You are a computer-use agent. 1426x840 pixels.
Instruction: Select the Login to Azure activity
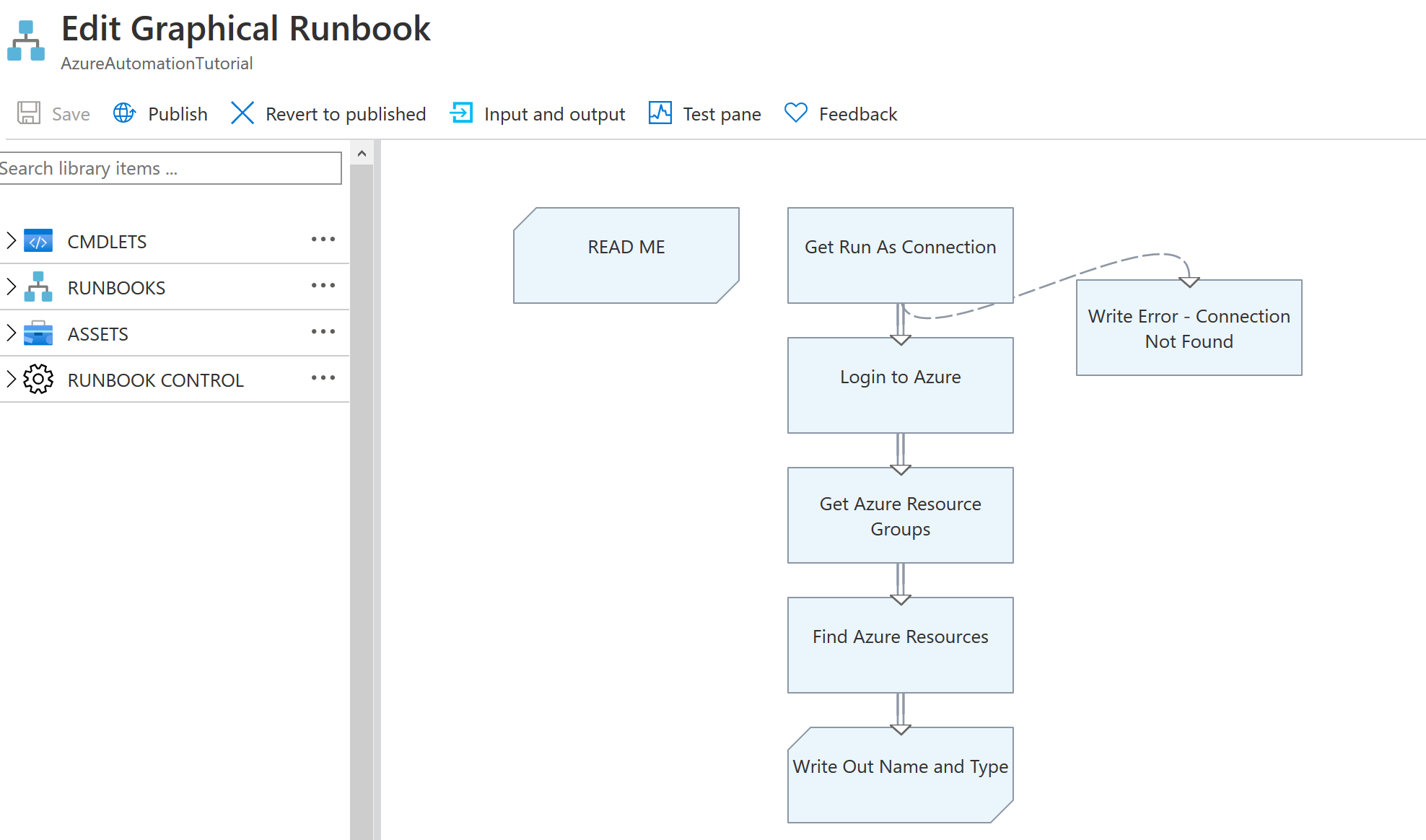[x=900, y=385]
